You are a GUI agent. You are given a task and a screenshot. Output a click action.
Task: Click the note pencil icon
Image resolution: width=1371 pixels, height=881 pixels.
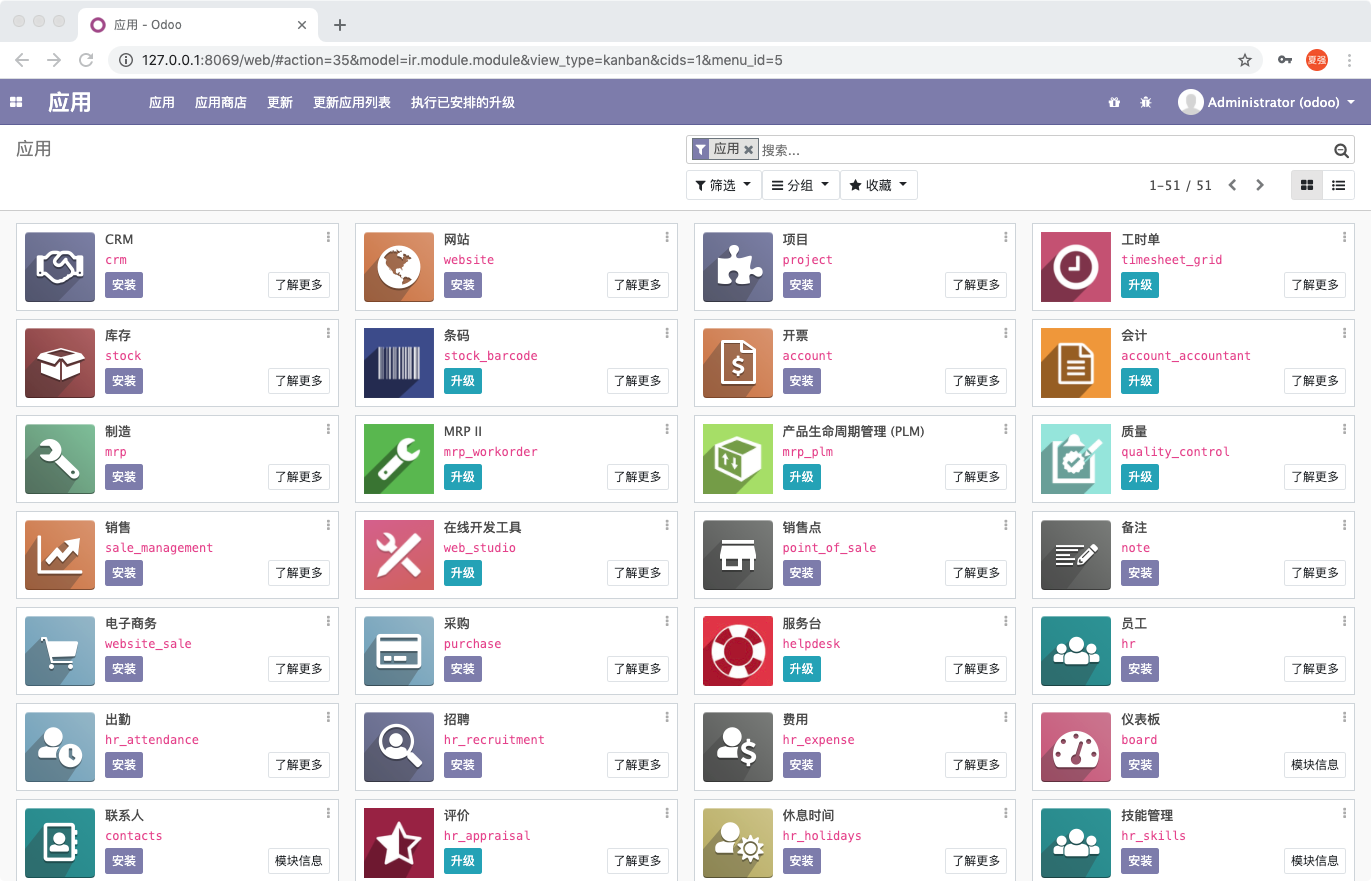1076,555
